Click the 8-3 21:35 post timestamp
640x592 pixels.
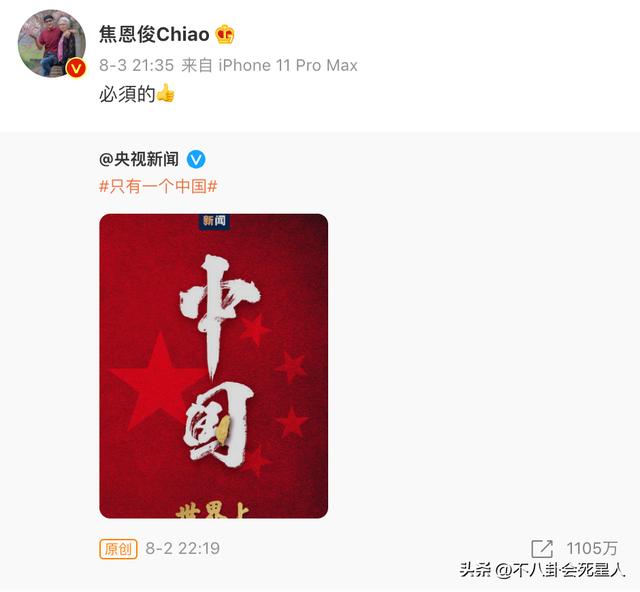(137, 65)
